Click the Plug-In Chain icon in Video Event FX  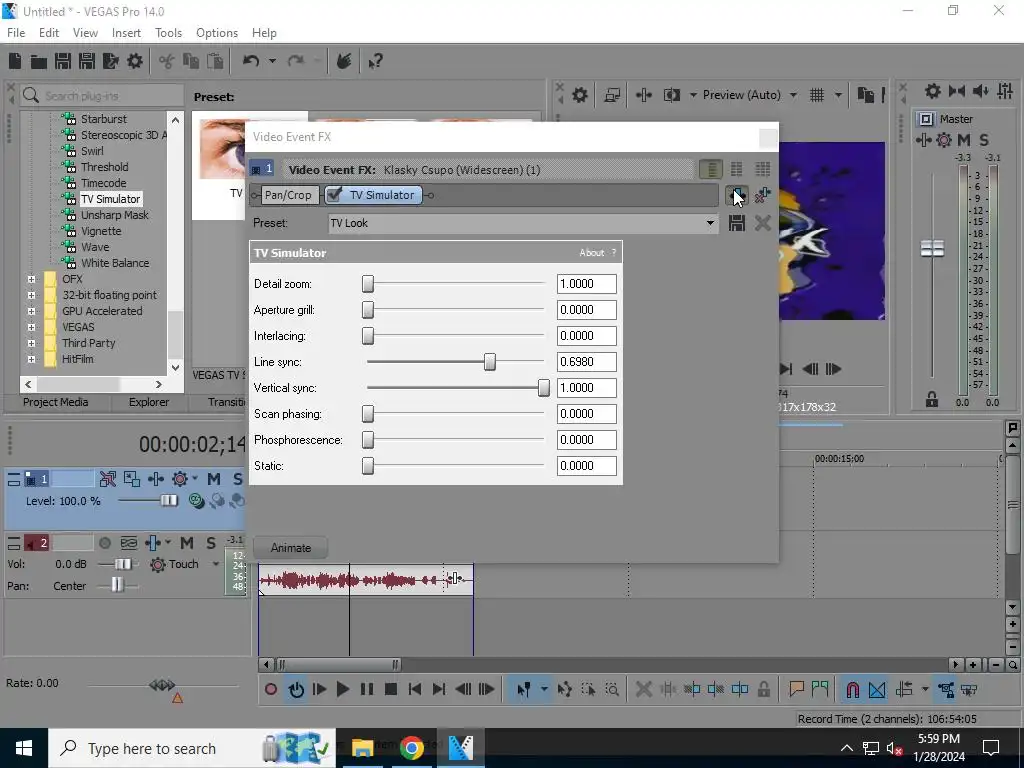pyautogui.click(x=737, y=195)
